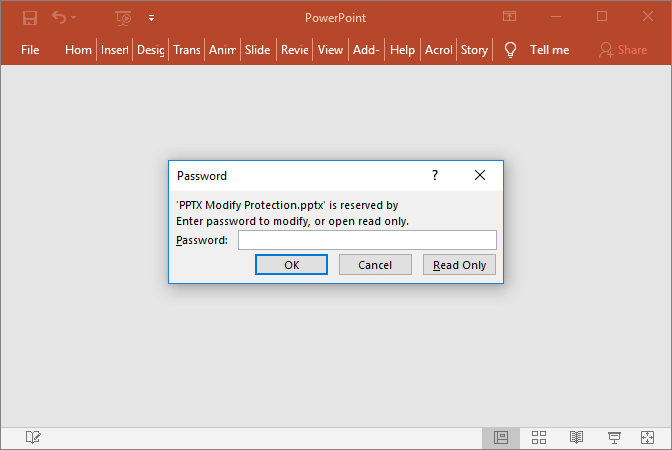
Task: Click the Tell me lightbulb icon
Action: pos(510,50)
